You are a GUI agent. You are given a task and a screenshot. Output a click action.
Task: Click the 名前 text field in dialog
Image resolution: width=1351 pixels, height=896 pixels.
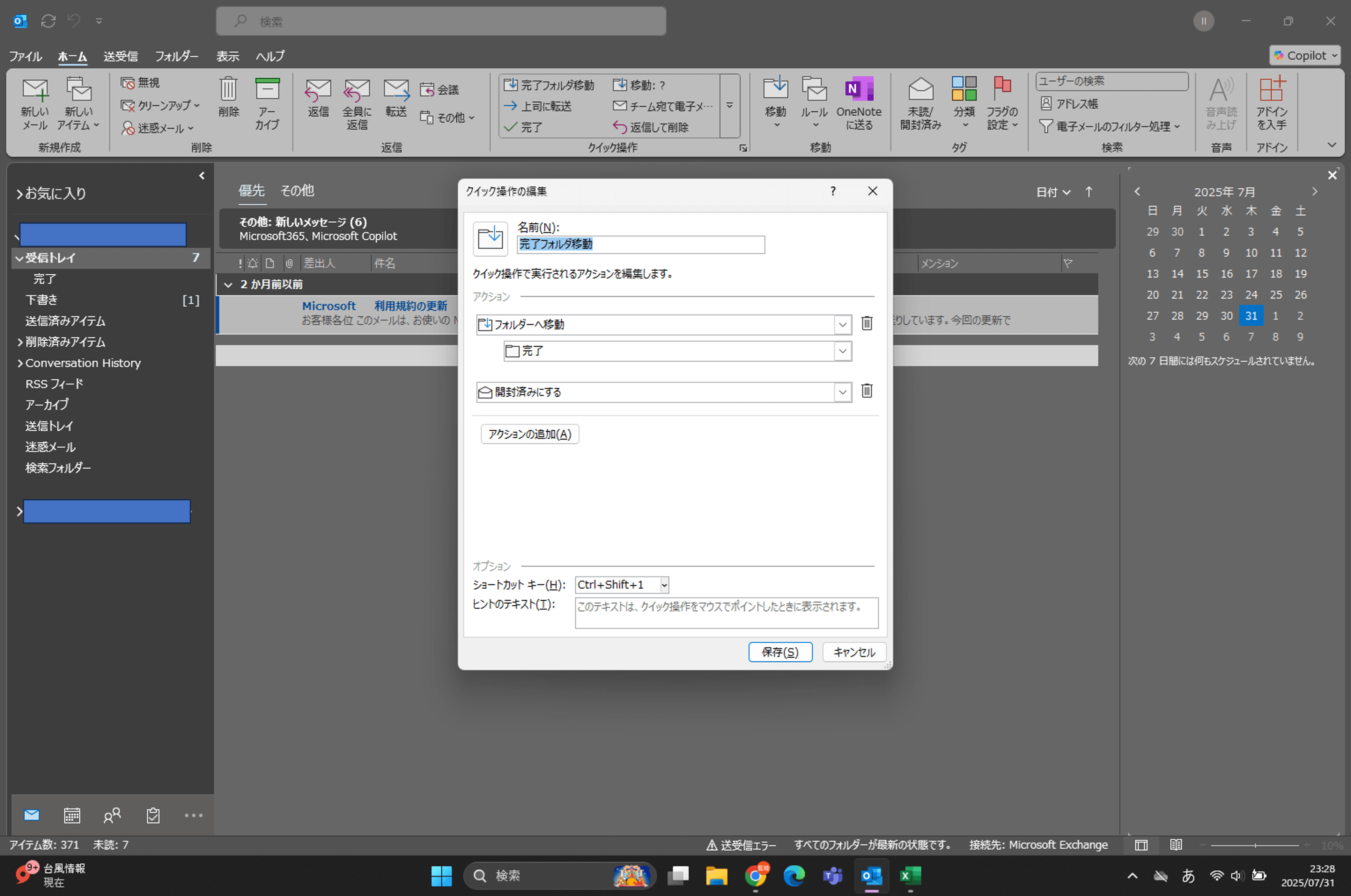pyautogui.click(x=641, y=244)
